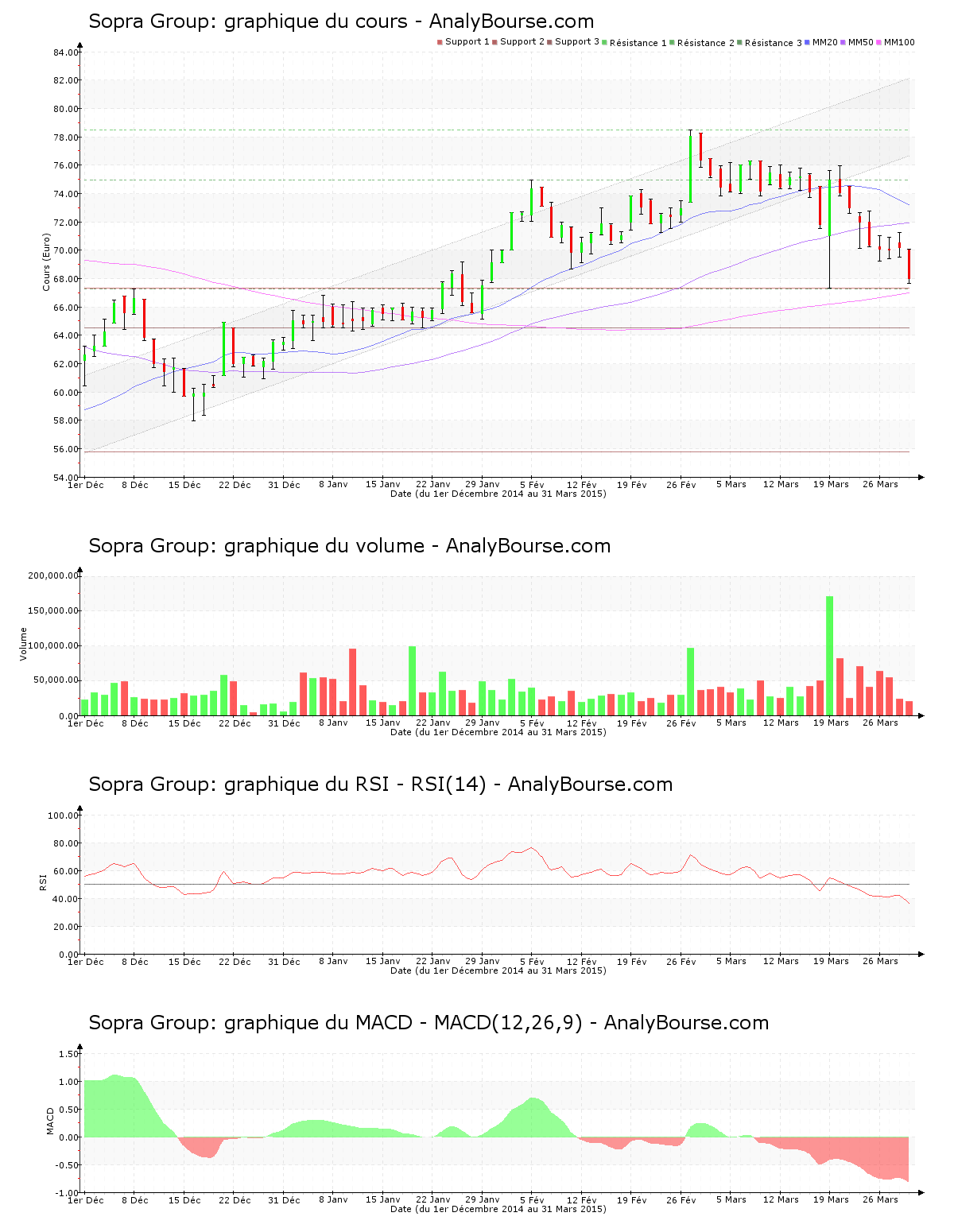Click the 'graphique du volume' chart title
Screen dimensions: 954x1232
tap(350, 546)
